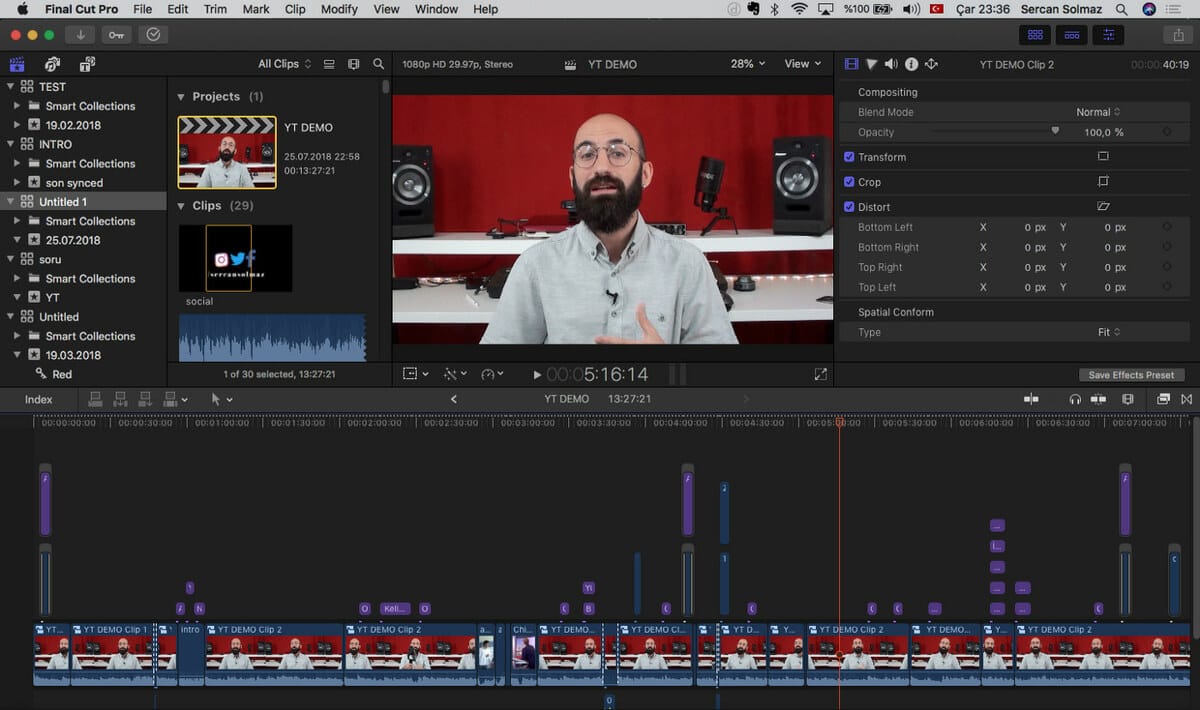Uncheck the Crop effect checkbox

tap(849, 182)
